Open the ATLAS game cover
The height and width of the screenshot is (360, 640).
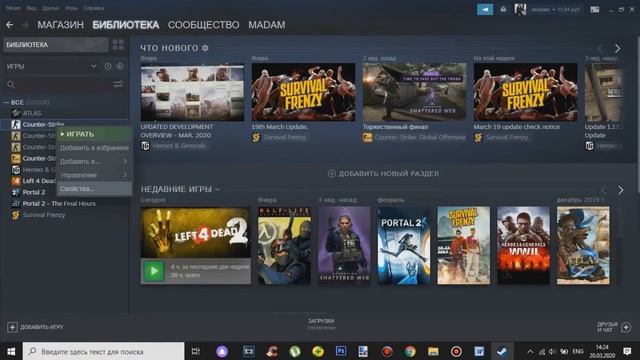[x=583, y=245]
